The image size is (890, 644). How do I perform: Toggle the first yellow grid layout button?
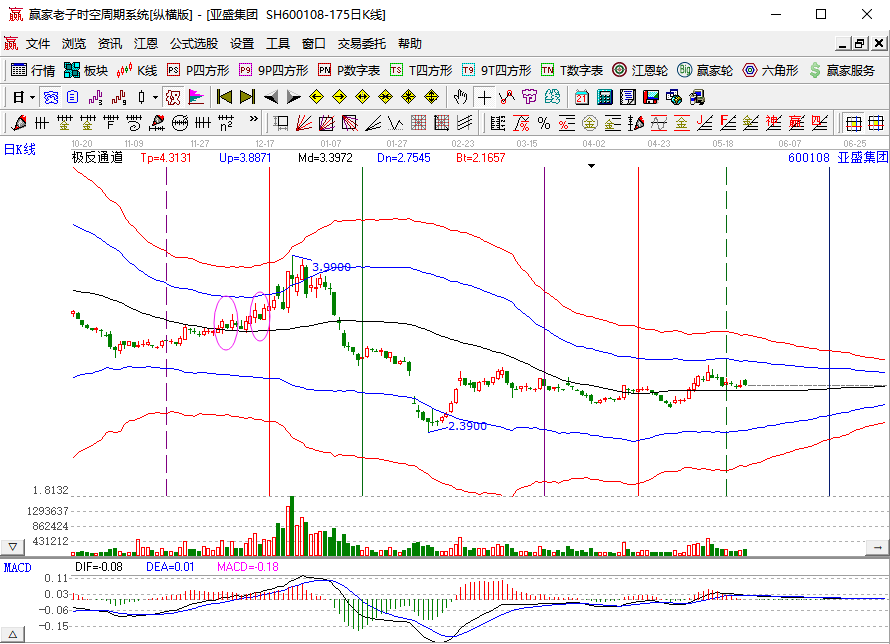point(853,123)
